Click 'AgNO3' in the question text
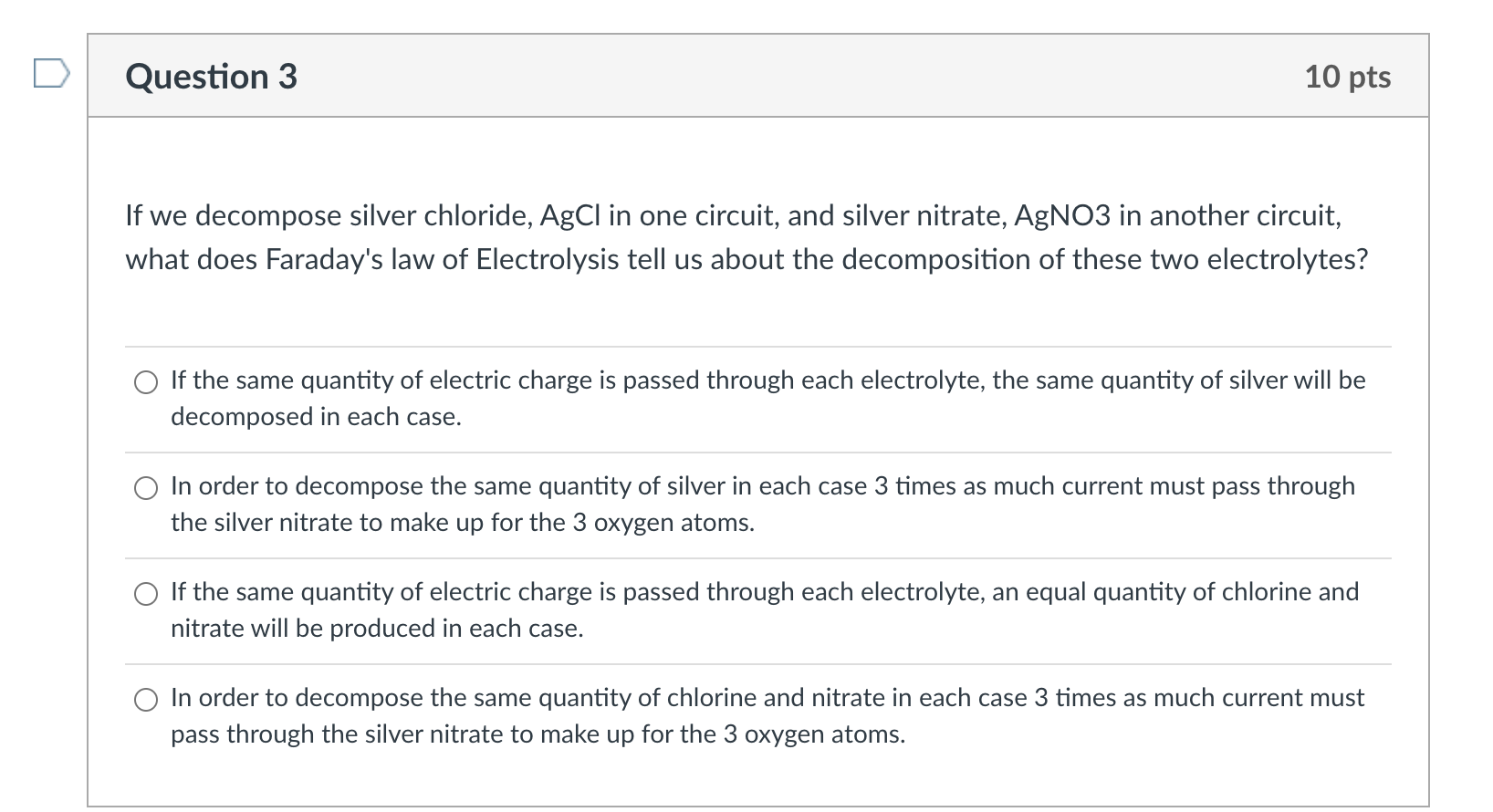The image size is (1493, 812). tap(1061, 215)
